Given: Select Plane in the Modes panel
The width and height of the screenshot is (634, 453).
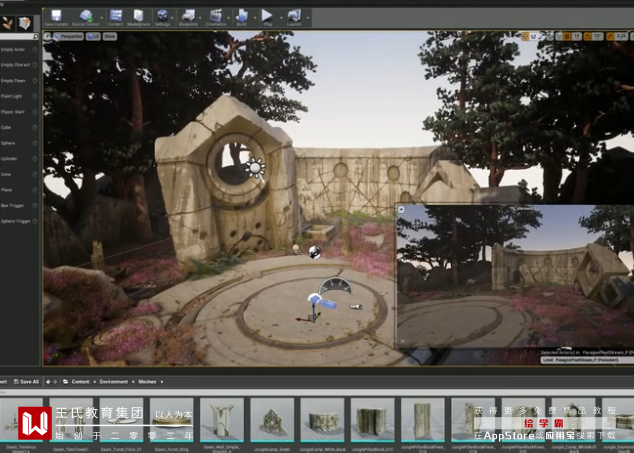Looking at the screenshot, I should point(19,190).
